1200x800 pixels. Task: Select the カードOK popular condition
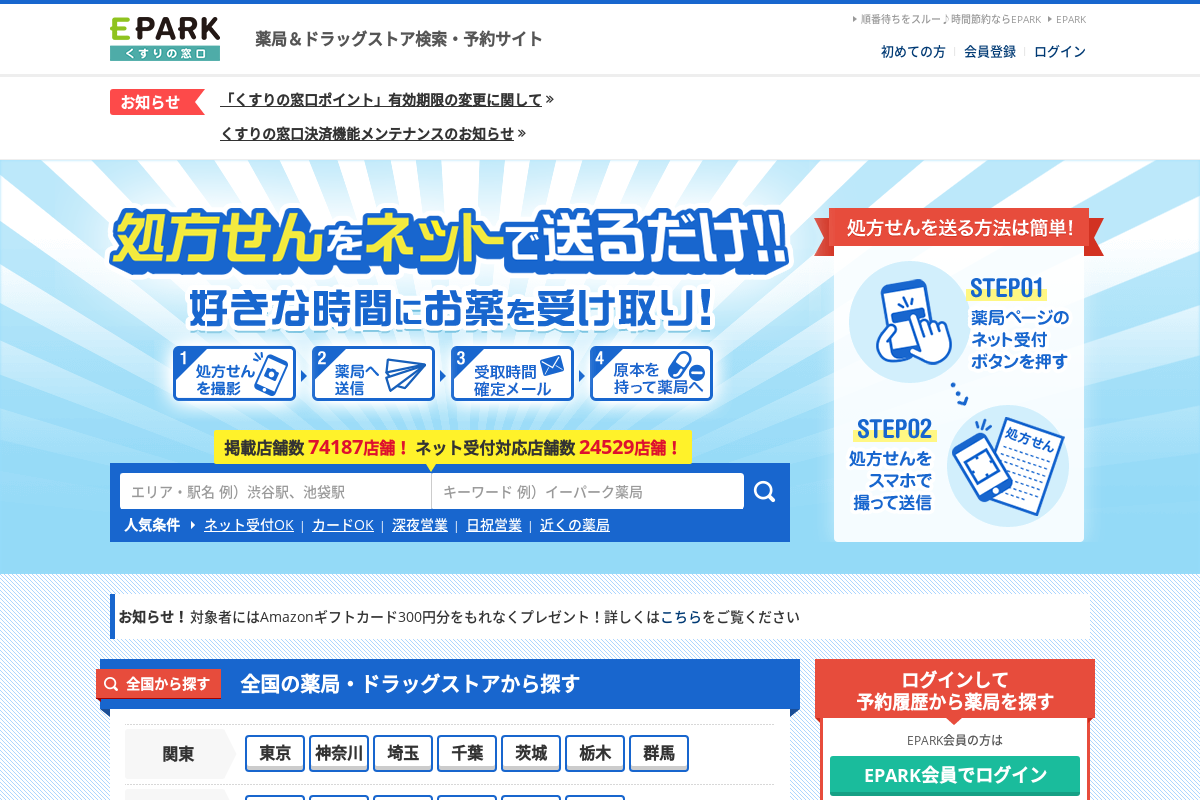[x=343, y=525]
